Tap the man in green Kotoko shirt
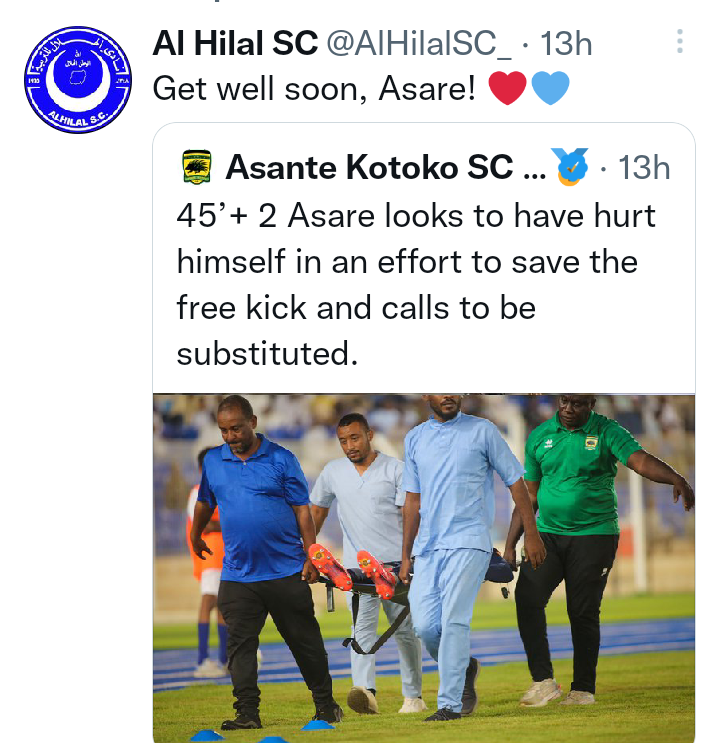Viewport: 720px width, 743px height. 585,547
